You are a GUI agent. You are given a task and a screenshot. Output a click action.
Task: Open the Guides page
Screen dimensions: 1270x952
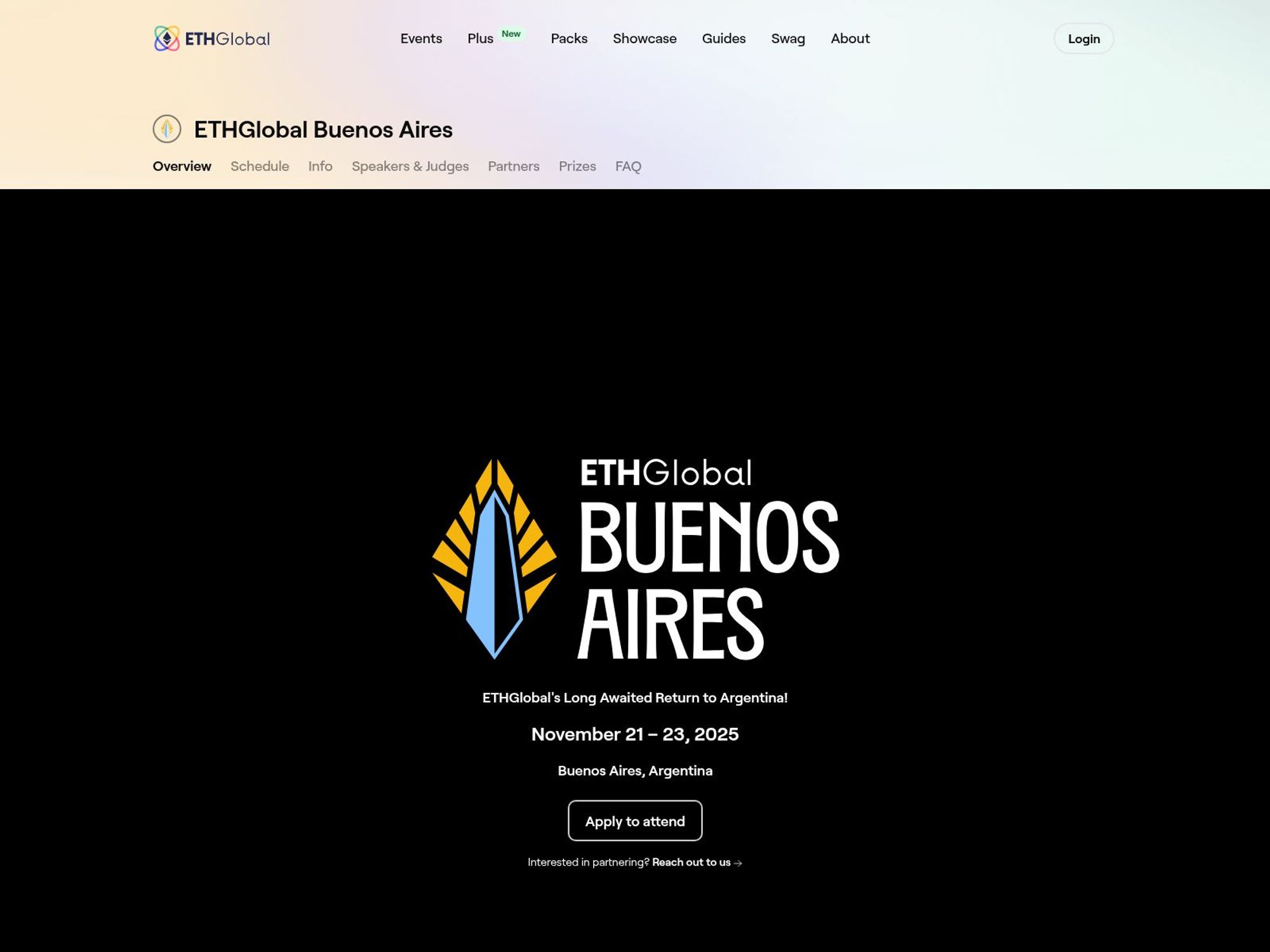(x=724, y=39)
